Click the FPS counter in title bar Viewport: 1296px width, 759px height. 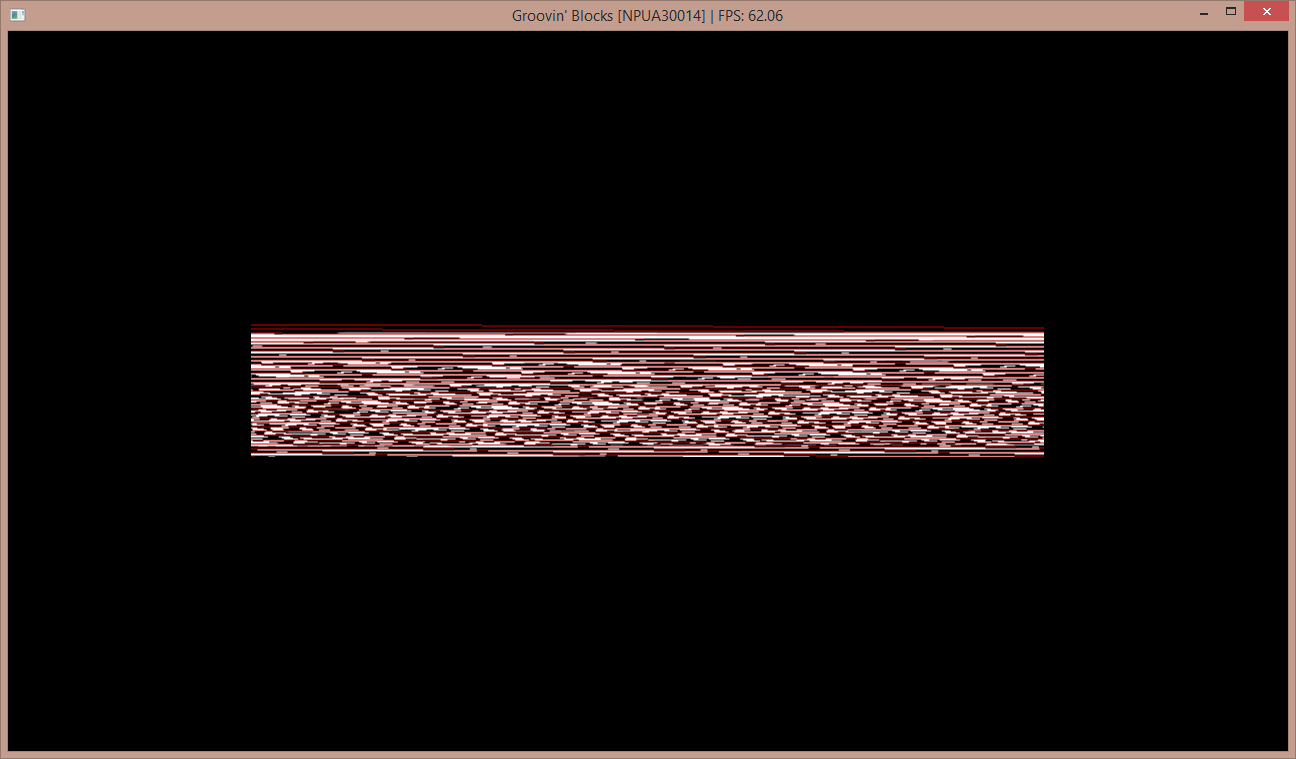click(750, 16)
